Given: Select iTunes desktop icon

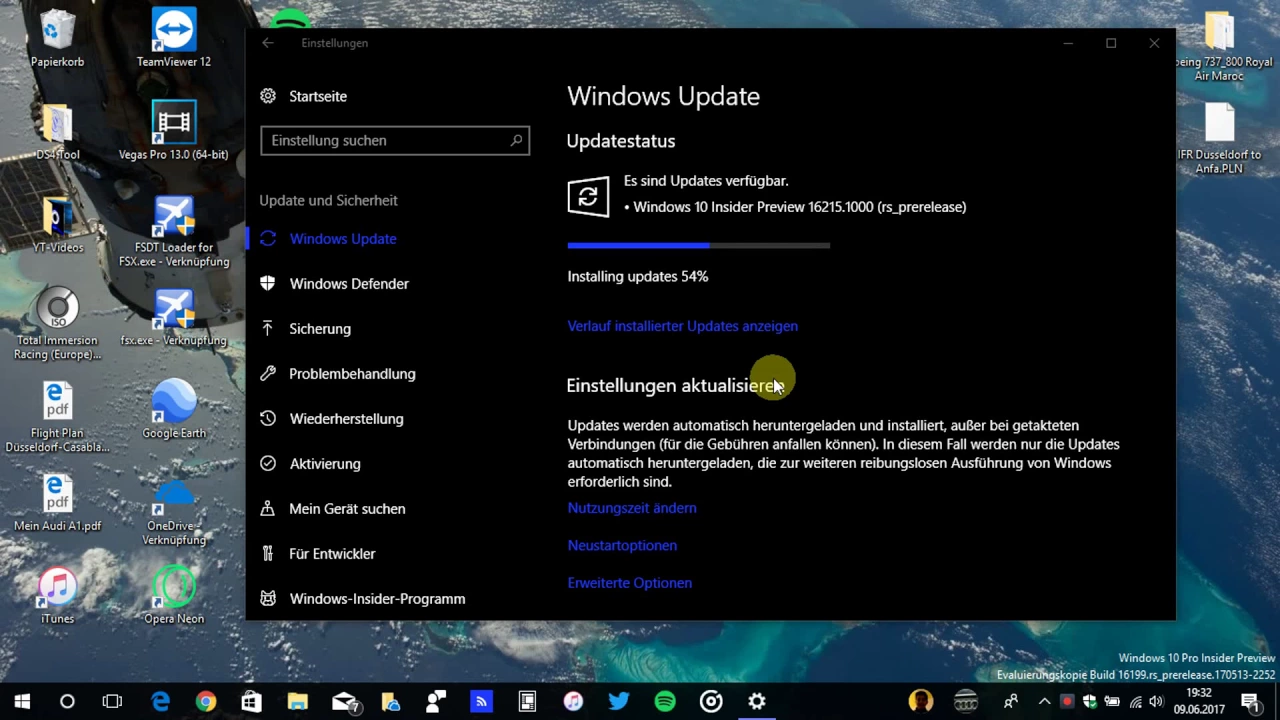Looking at the screenshot, I should (x=57, y=596).
